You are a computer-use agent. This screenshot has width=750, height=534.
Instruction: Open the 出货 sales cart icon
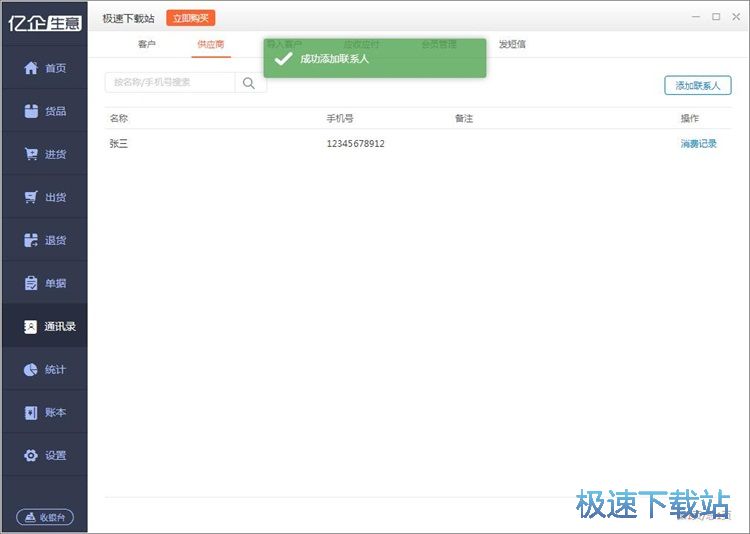(x=31, y=197)
